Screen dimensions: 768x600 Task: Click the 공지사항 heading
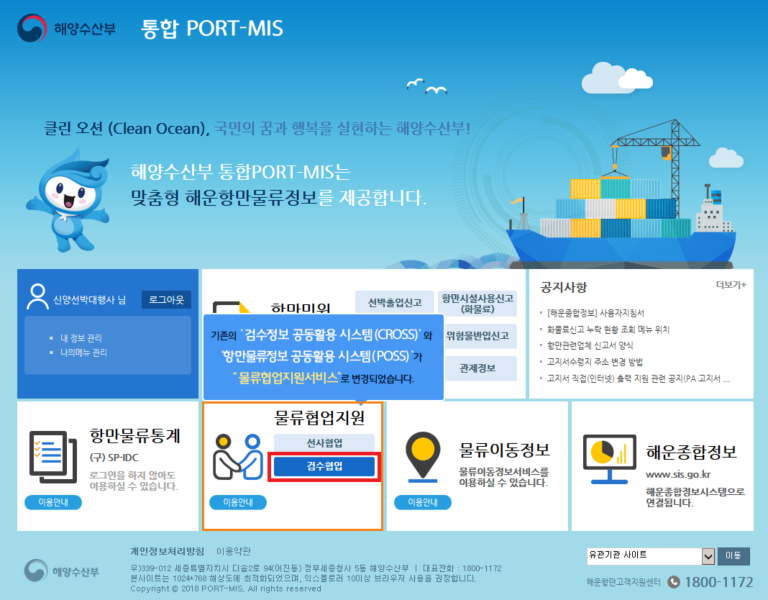(x=563, y=287)
